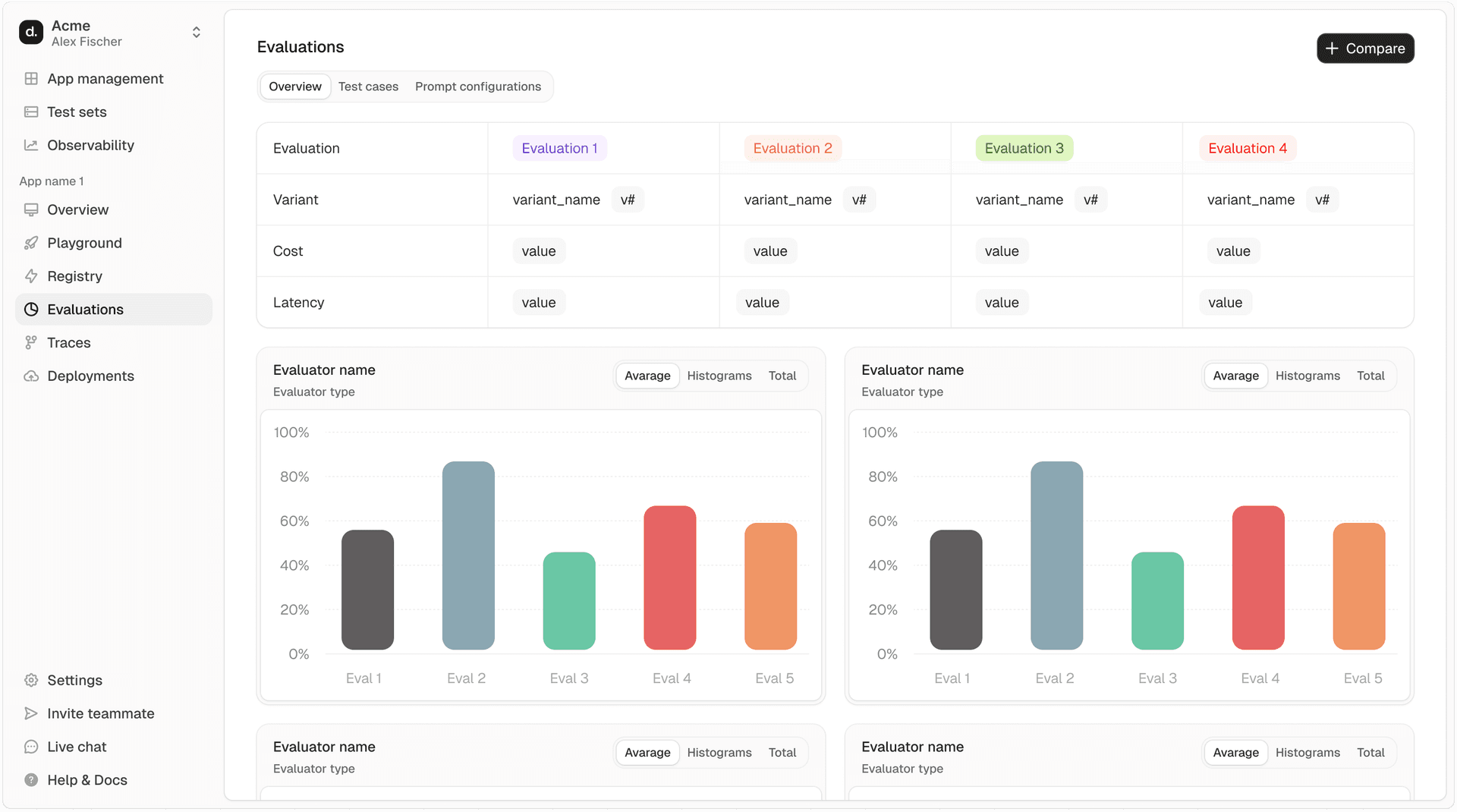Click Invite teammate in the sidebar
1457x812 pixels.
(x=100, y=713)
